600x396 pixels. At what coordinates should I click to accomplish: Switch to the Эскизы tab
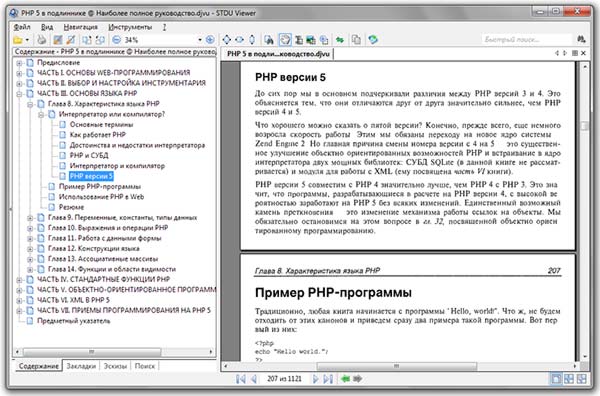pyautogui.click(x=115, y=366)
